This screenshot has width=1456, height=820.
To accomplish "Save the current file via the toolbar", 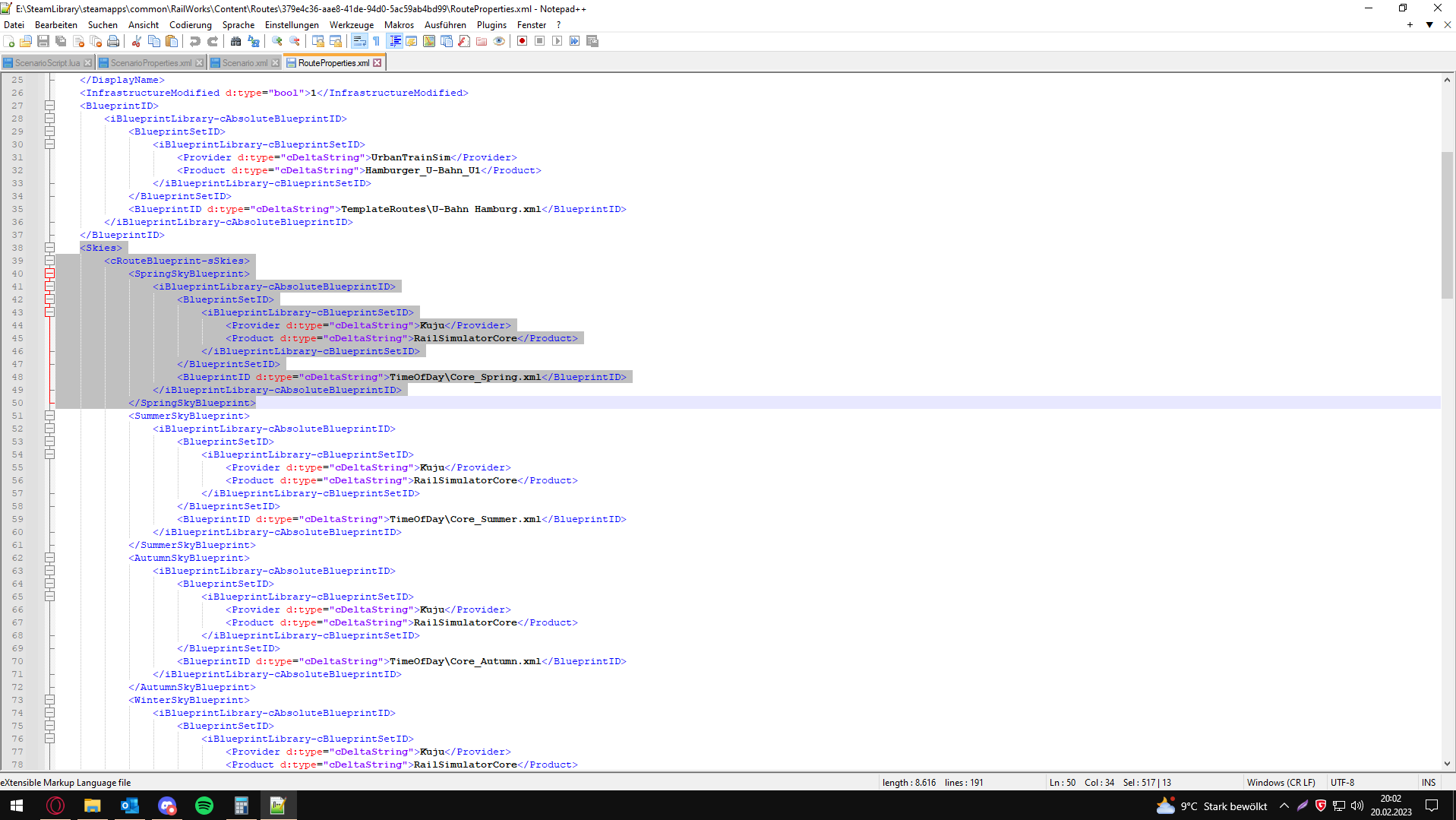I will 43,41.
